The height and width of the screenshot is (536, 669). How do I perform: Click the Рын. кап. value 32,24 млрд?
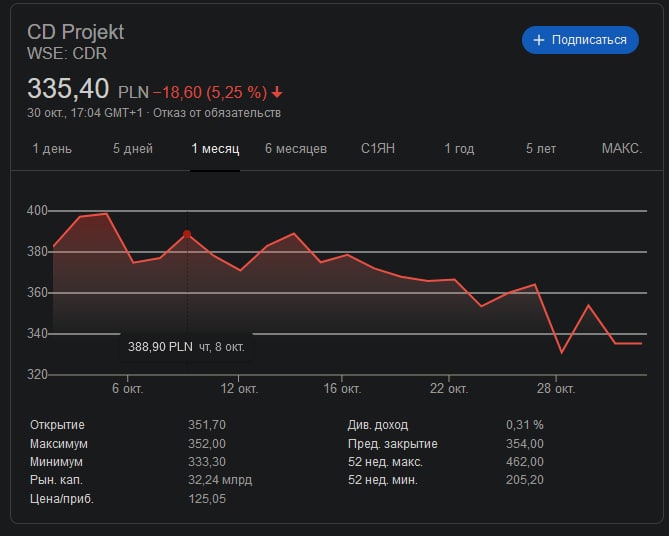220,480
